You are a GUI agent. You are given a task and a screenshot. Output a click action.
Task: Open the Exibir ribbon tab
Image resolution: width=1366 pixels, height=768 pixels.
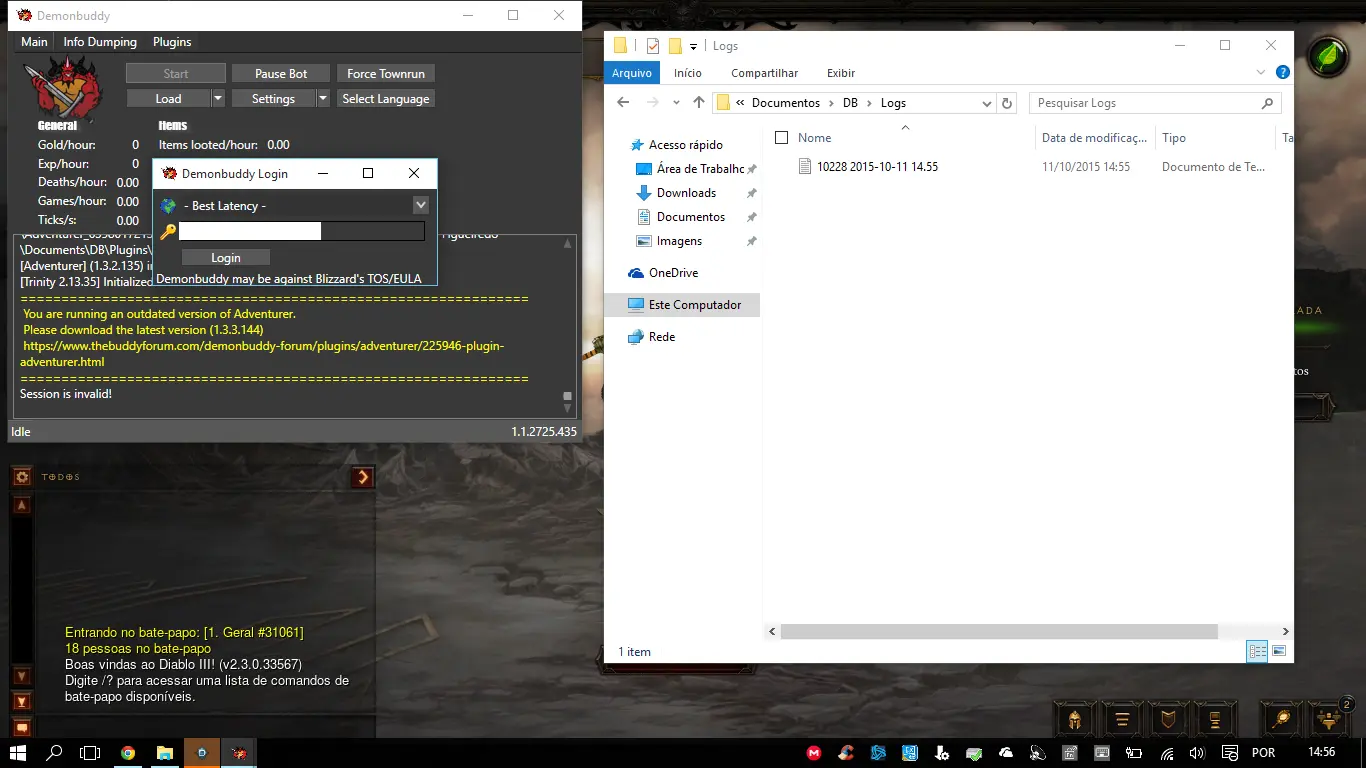(840, 73)
